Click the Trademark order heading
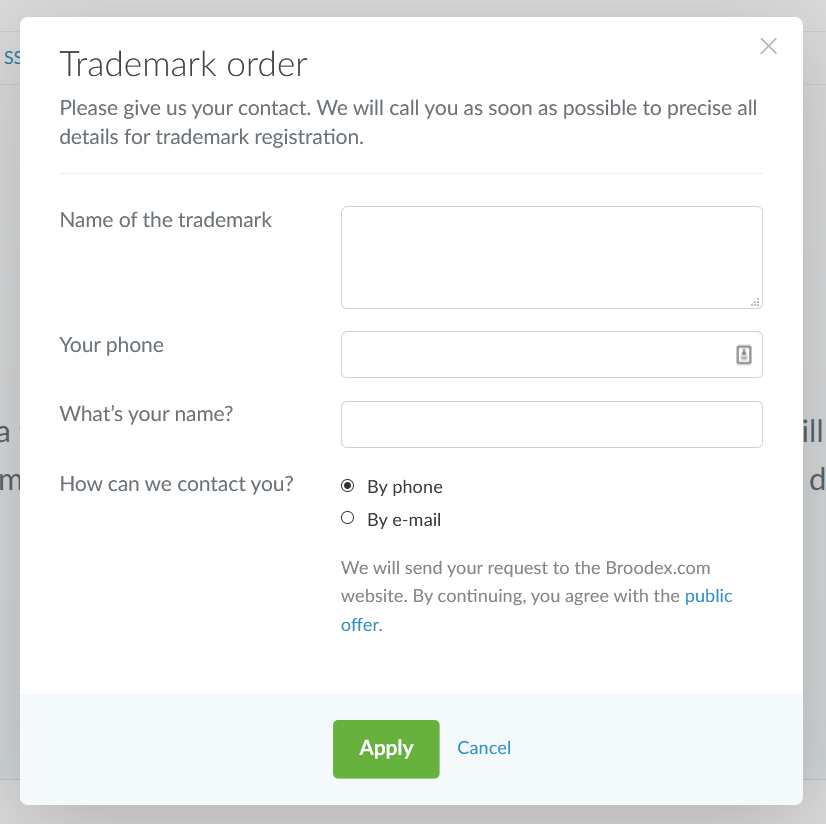Viewport: 826px width, 824px height. (x=184, y=64)
